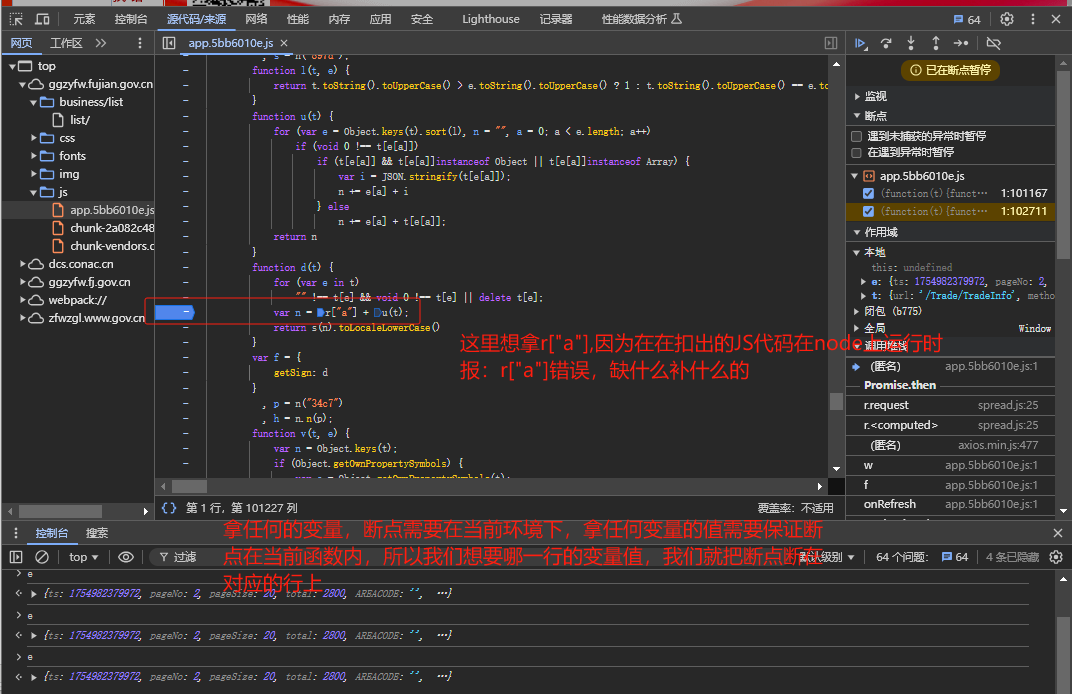Open the onRefresh call stack frame
This screenshot has width=1072, height=694.
tap(889, 504)
